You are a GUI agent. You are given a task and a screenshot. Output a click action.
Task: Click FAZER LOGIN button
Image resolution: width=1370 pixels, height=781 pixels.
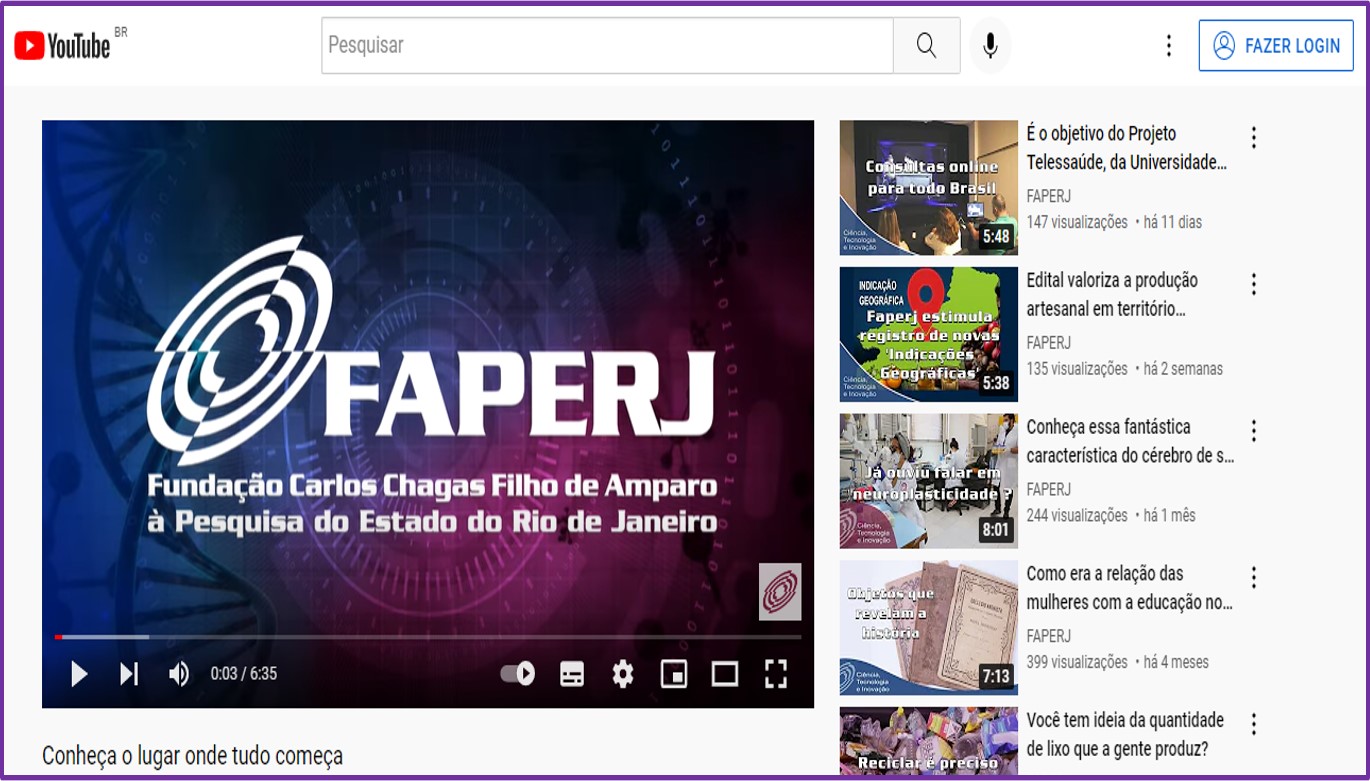[x=1276, y=46]
